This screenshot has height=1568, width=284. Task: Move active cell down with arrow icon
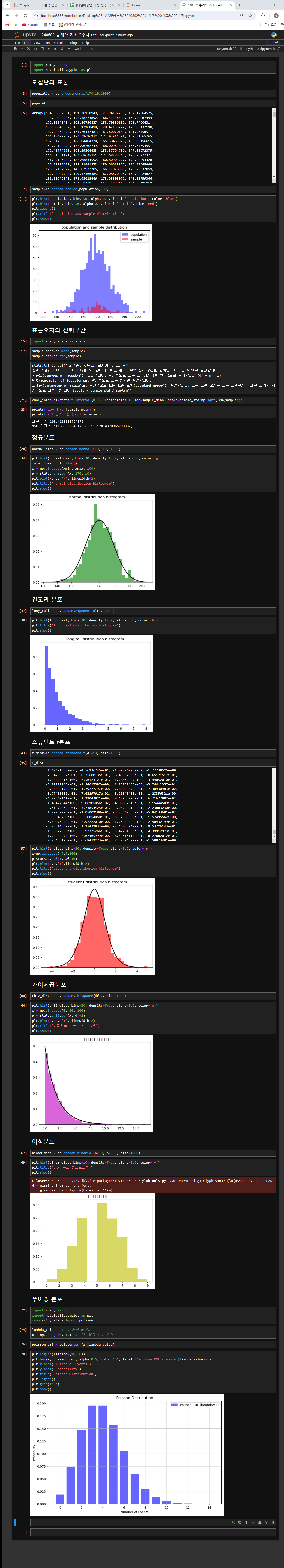point(253,1522)
